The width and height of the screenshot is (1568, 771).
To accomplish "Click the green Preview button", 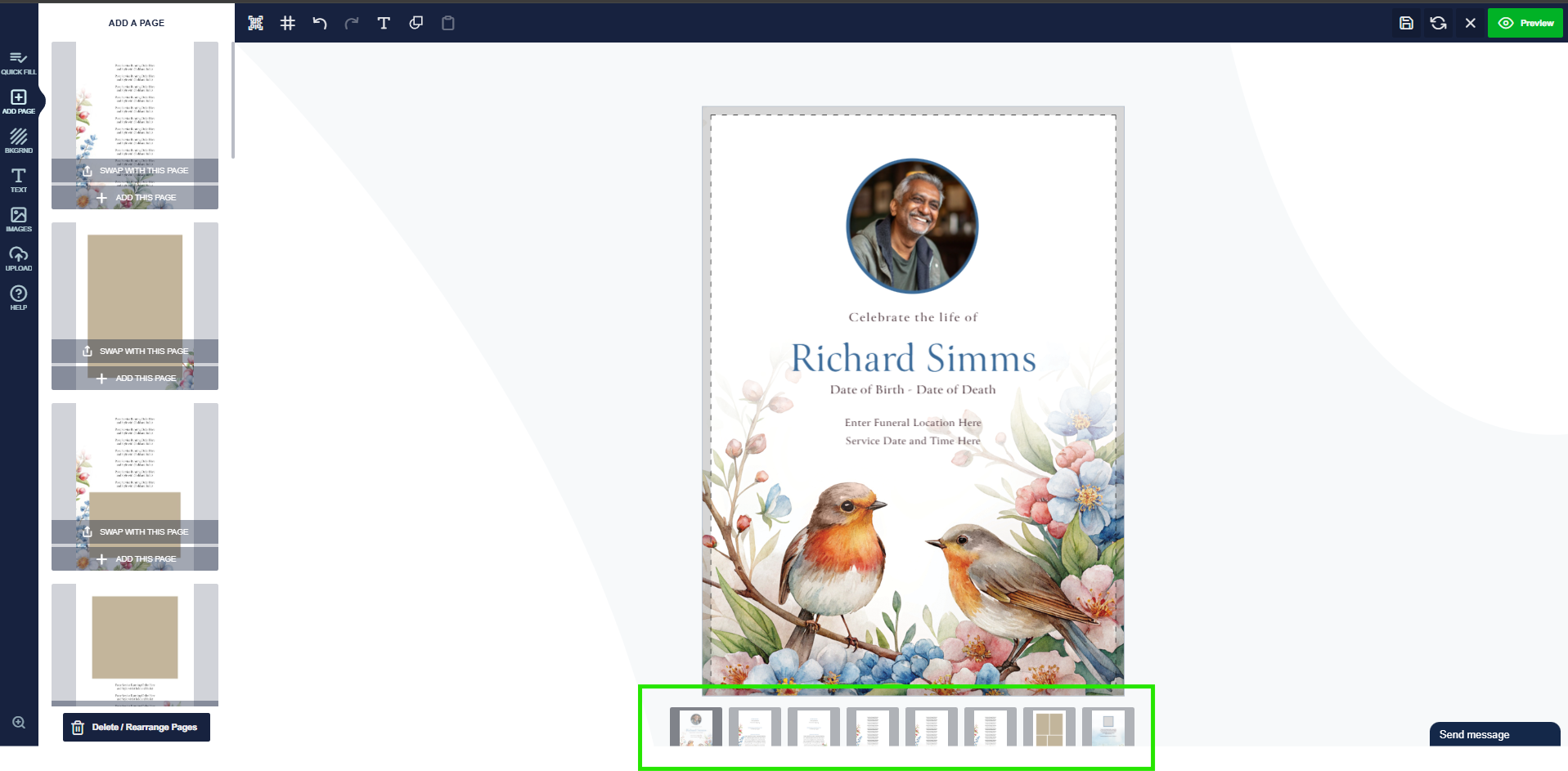I will pos(1525,23).
